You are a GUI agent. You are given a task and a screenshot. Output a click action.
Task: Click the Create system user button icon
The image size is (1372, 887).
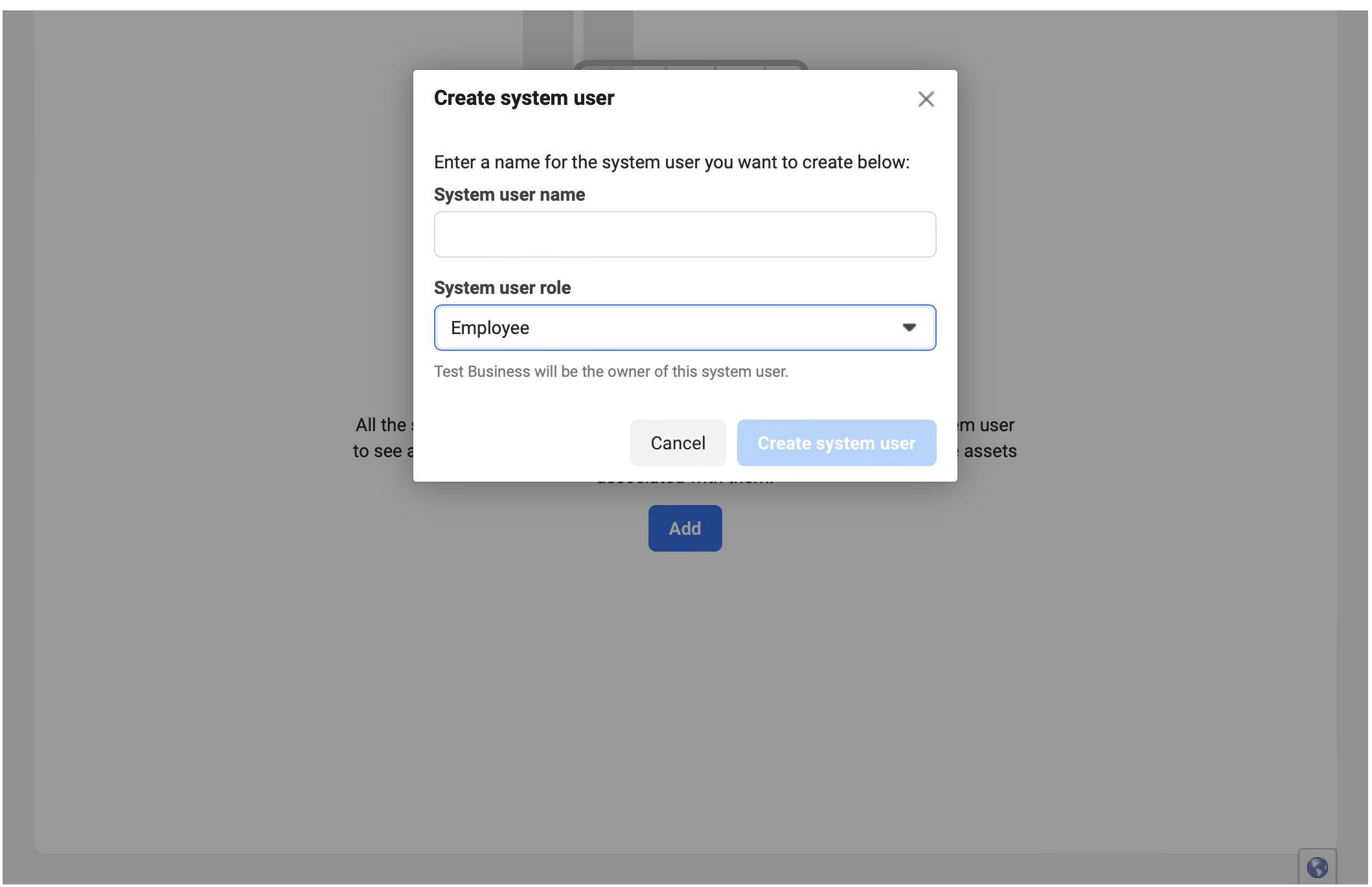coord(836,443)
